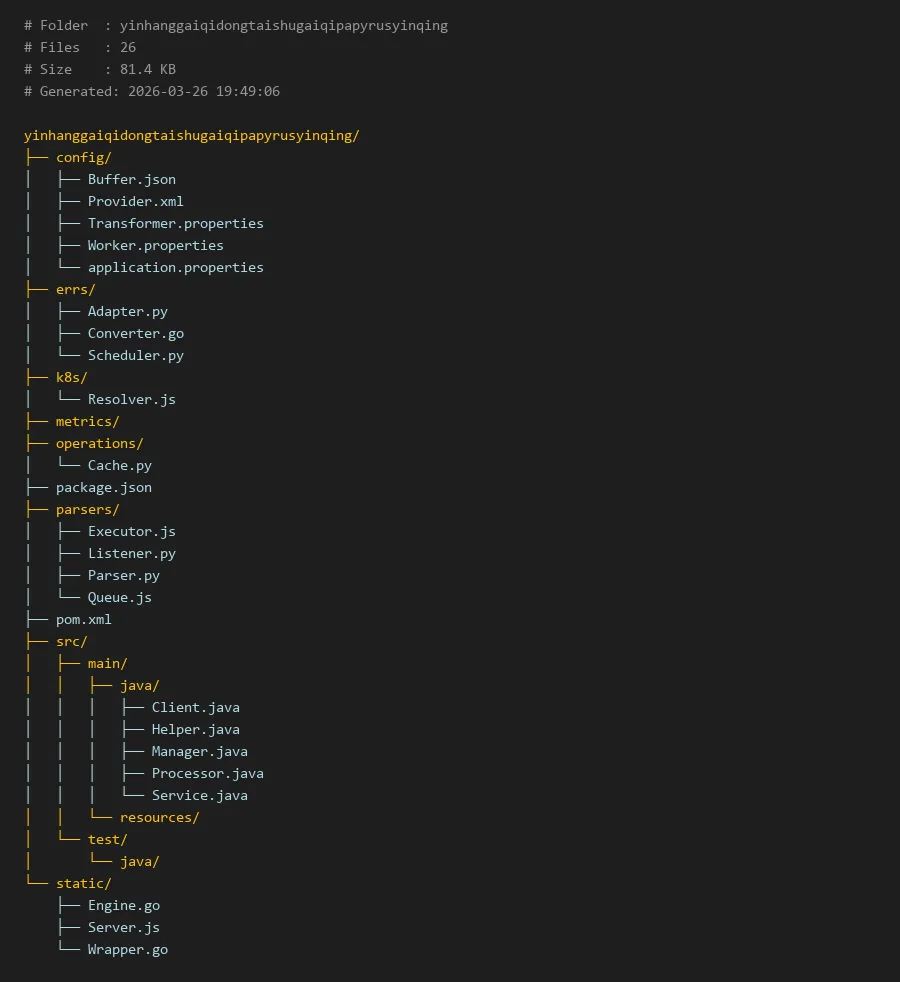Click the metrics/ folder
This screenshot has height=982, width=900.
click(x=87, y=421)
